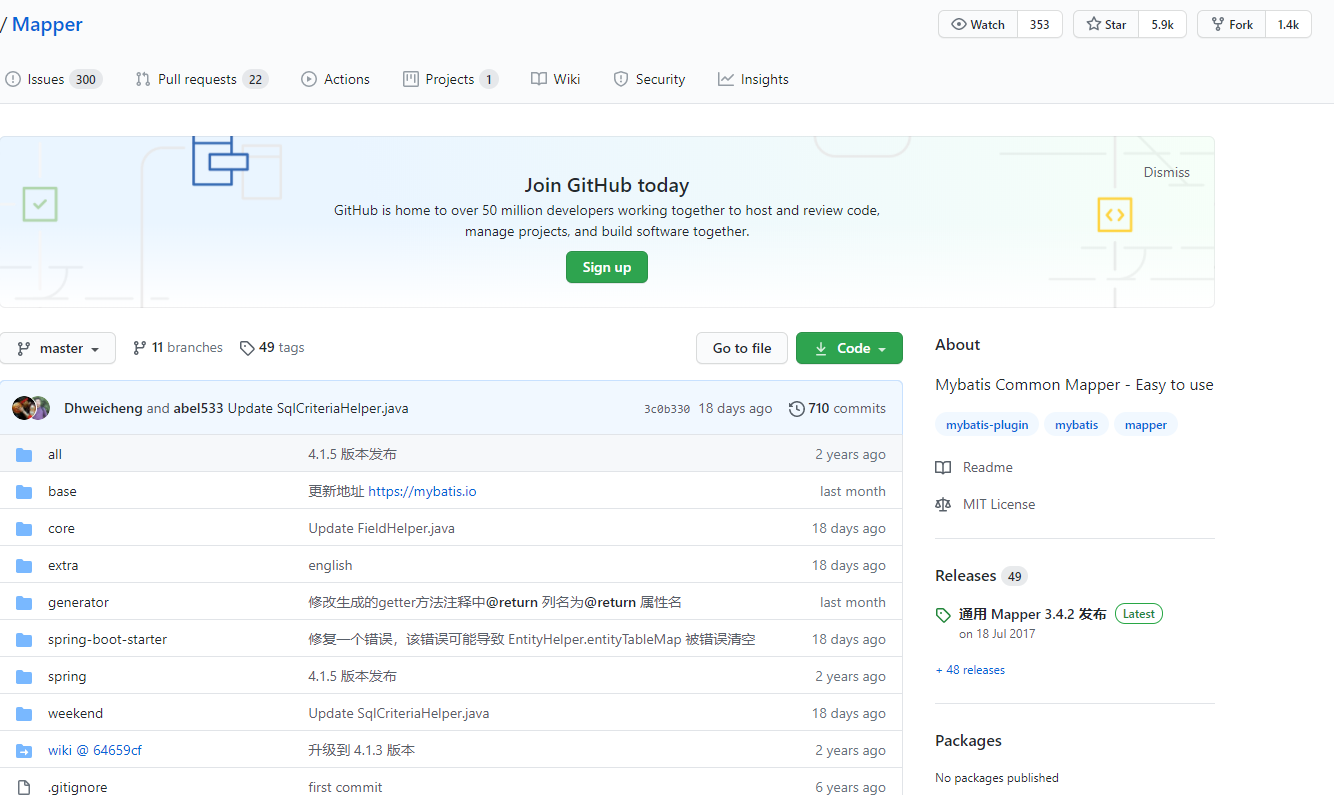Screen dimensions: 1334x795
Task: Open the core folder
Action: (x=61, y=528)
